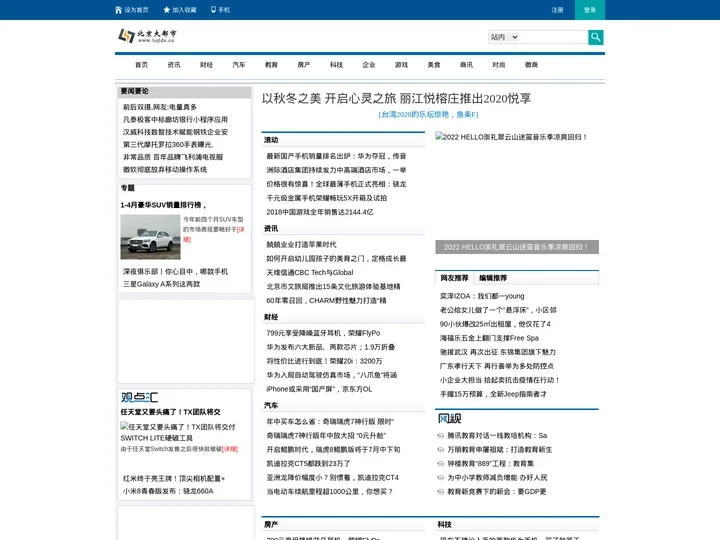The image size is (720, 540).
Task: Click the star icon for 加入收藏
Action: click(x=167, y=10)
